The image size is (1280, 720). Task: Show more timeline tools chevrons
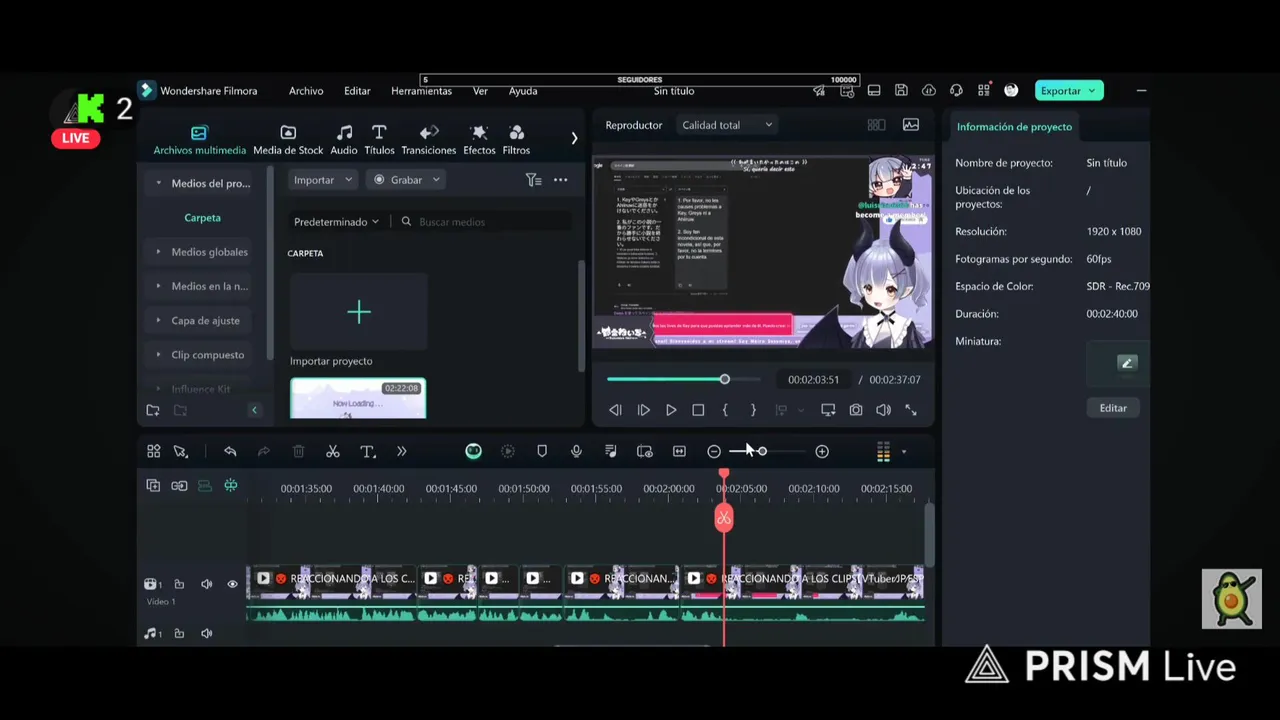tap(401, 452)
